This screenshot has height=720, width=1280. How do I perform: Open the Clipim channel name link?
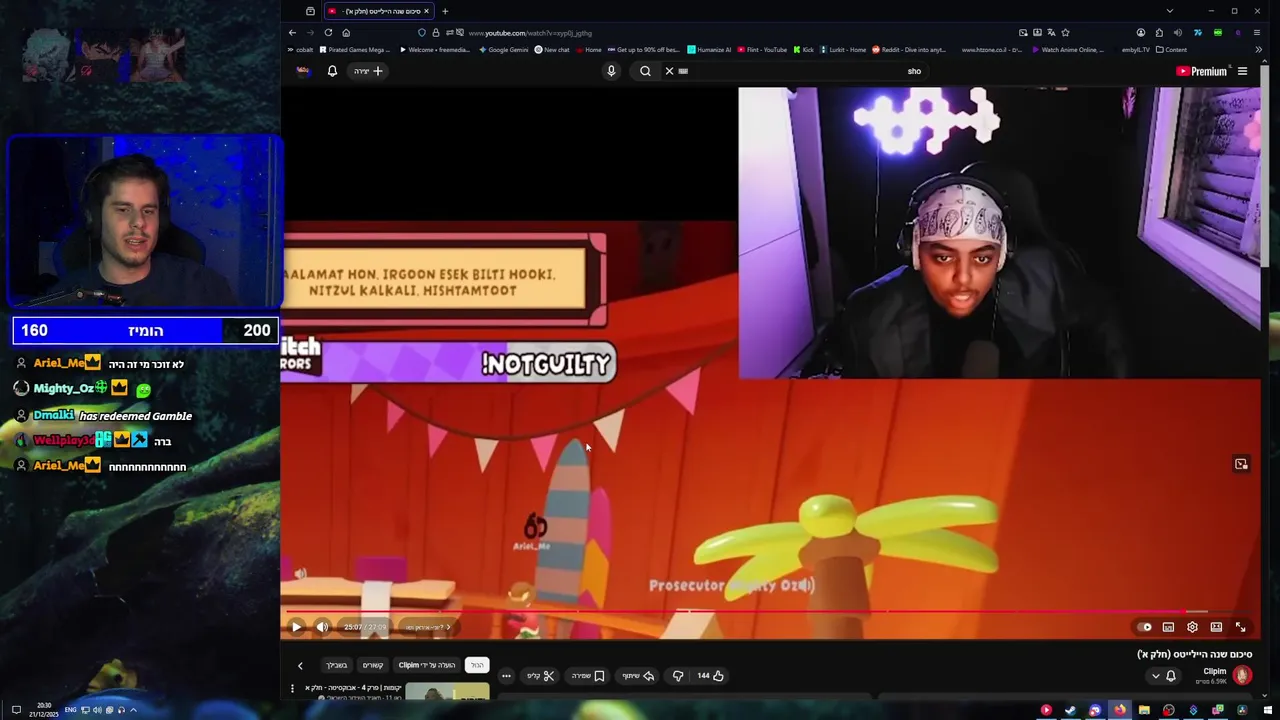click(x=1214, y=671)
